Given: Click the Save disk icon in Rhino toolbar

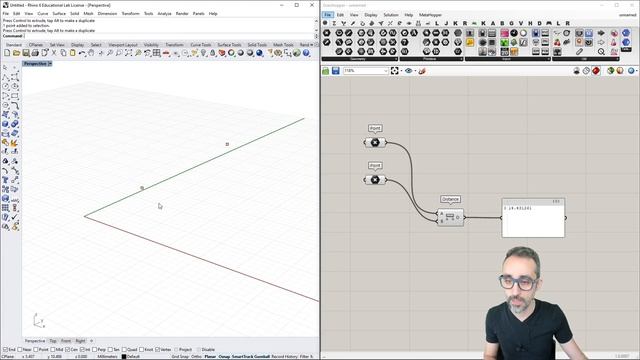Looking at the screenshot, I should tap(26, 53).
